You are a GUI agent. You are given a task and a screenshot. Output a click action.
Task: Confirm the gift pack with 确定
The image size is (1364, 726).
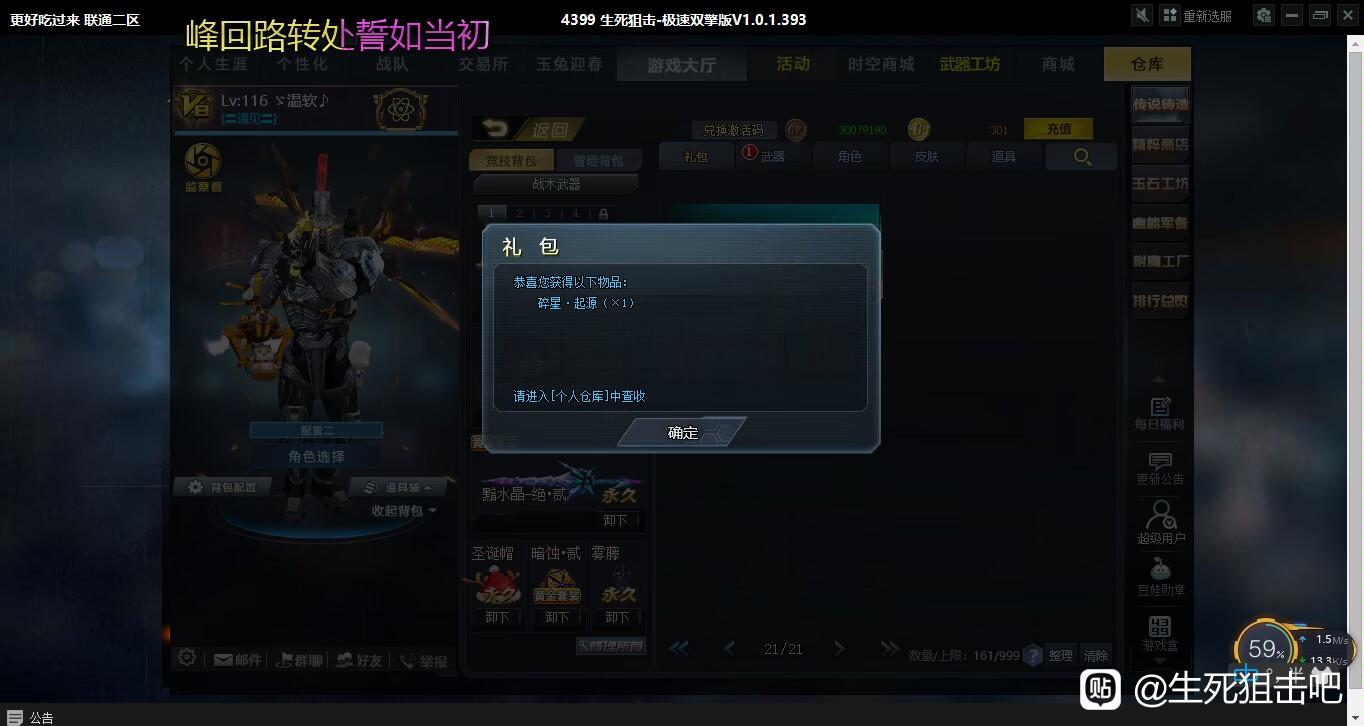[683, 432]
